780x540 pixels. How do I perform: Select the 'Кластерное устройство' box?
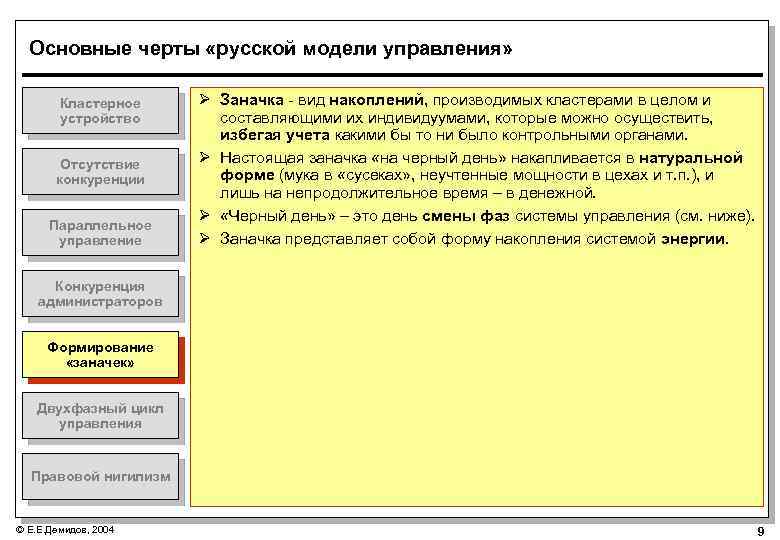(100, 111)
